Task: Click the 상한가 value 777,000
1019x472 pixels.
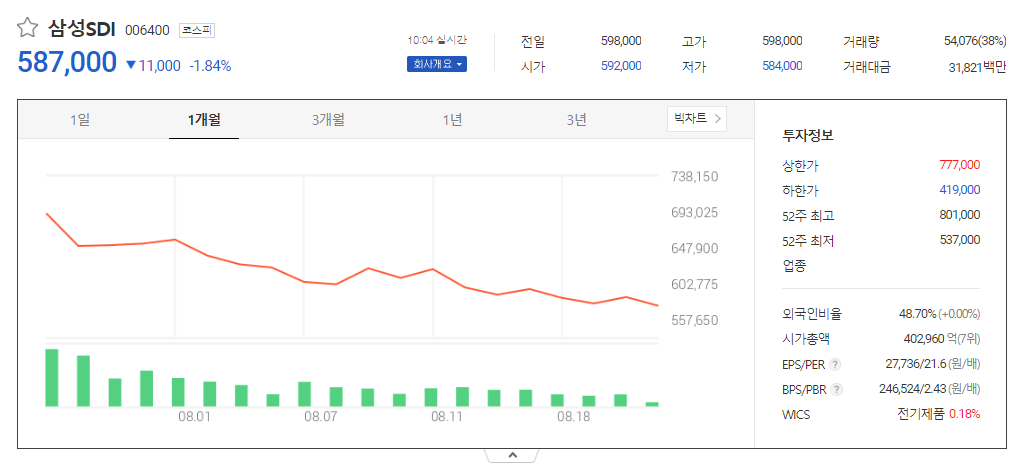Action: (960, 165)
